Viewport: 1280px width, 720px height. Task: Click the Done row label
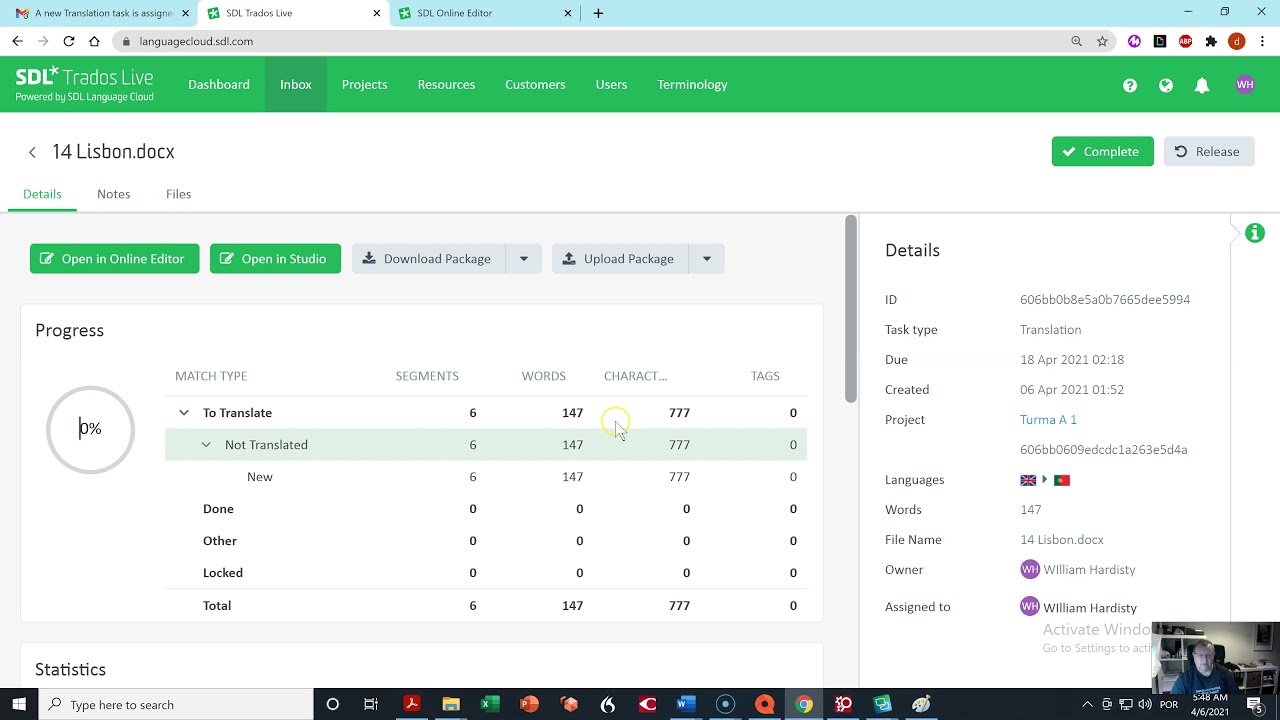[218, 509]
